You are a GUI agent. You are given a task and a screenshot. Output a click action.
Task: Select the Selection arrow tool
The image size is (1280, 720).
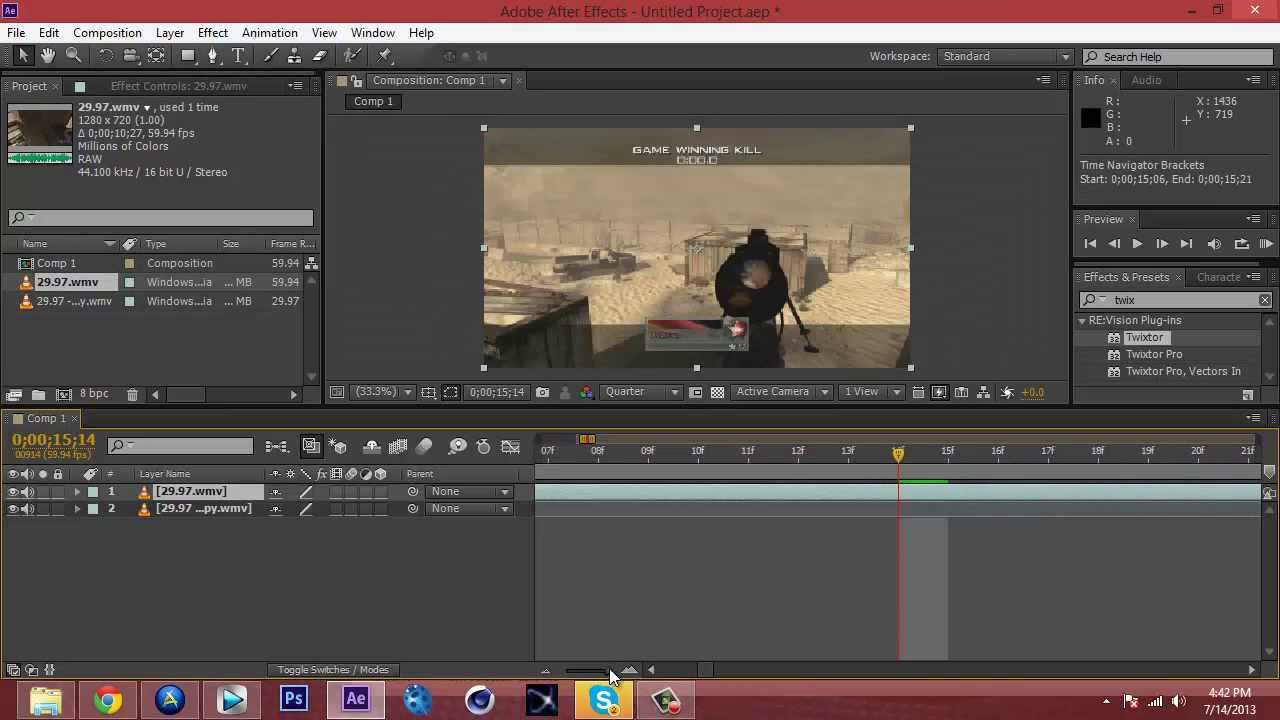tap(23, 56)
